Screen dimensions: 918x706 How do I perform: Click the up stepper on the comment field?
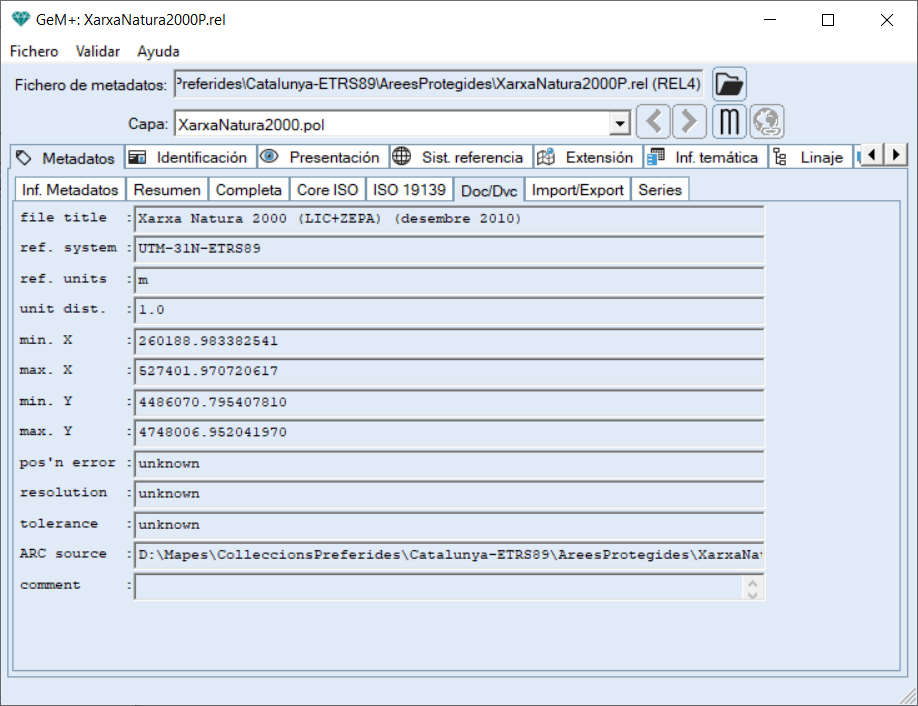[x=752, y=581]
